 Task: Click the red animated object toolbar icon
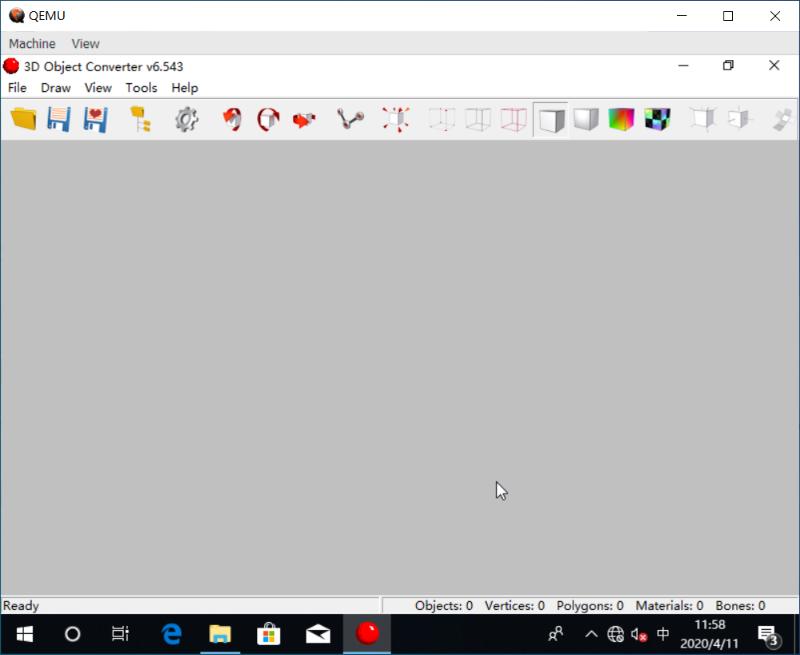[304, 119]
